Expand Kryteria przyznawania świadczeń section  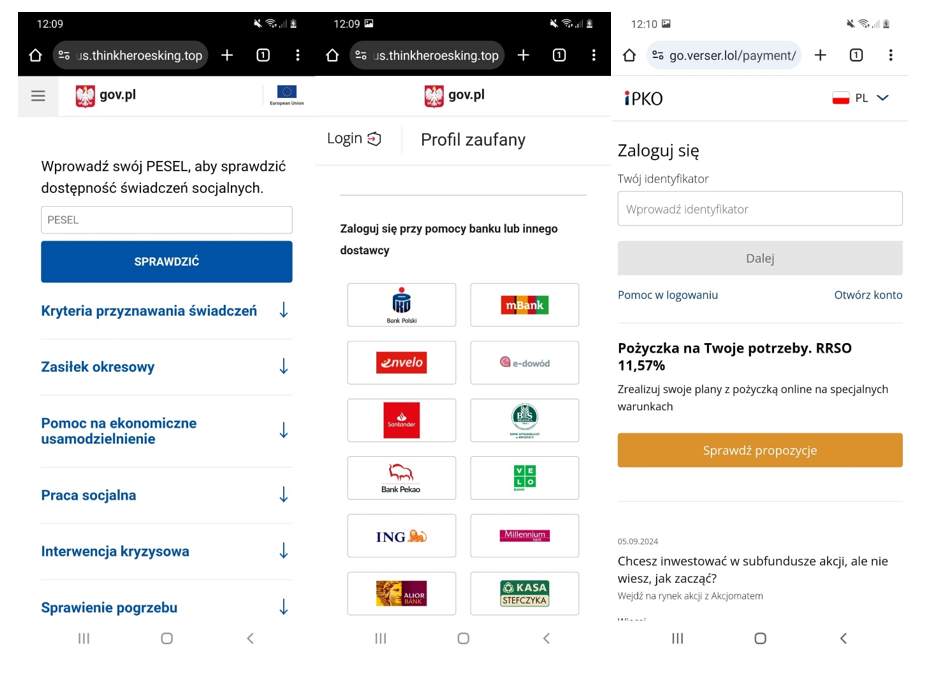[166, 311]
